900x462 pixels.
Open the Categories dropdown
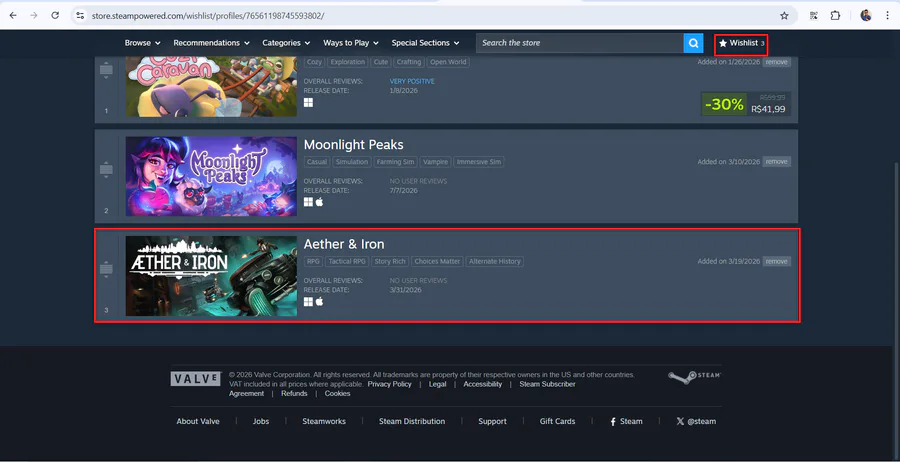(x=286, y=43)
